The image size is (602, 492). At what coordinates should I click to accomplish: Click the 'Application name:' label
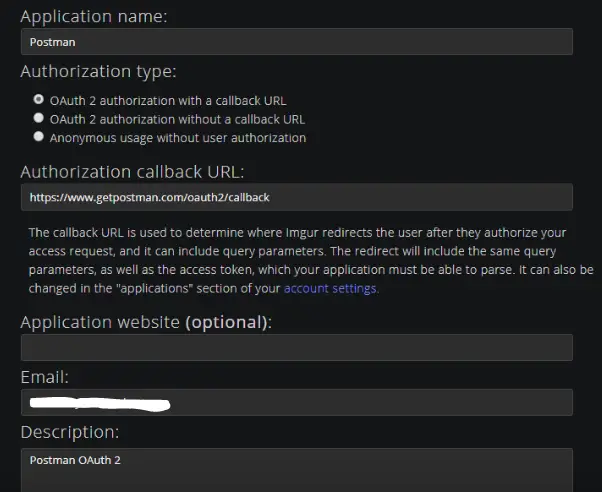tap(94, 17)
